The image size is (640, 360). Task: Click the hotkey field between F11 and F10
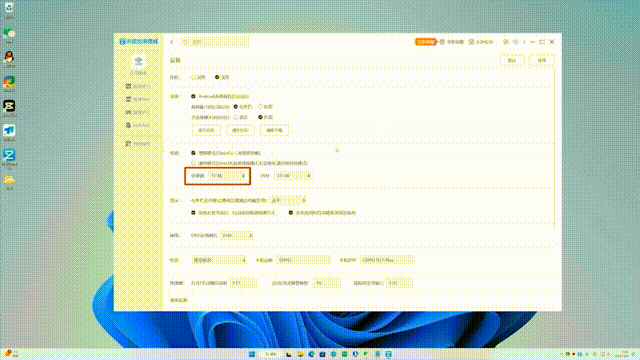tap(327, 283)
